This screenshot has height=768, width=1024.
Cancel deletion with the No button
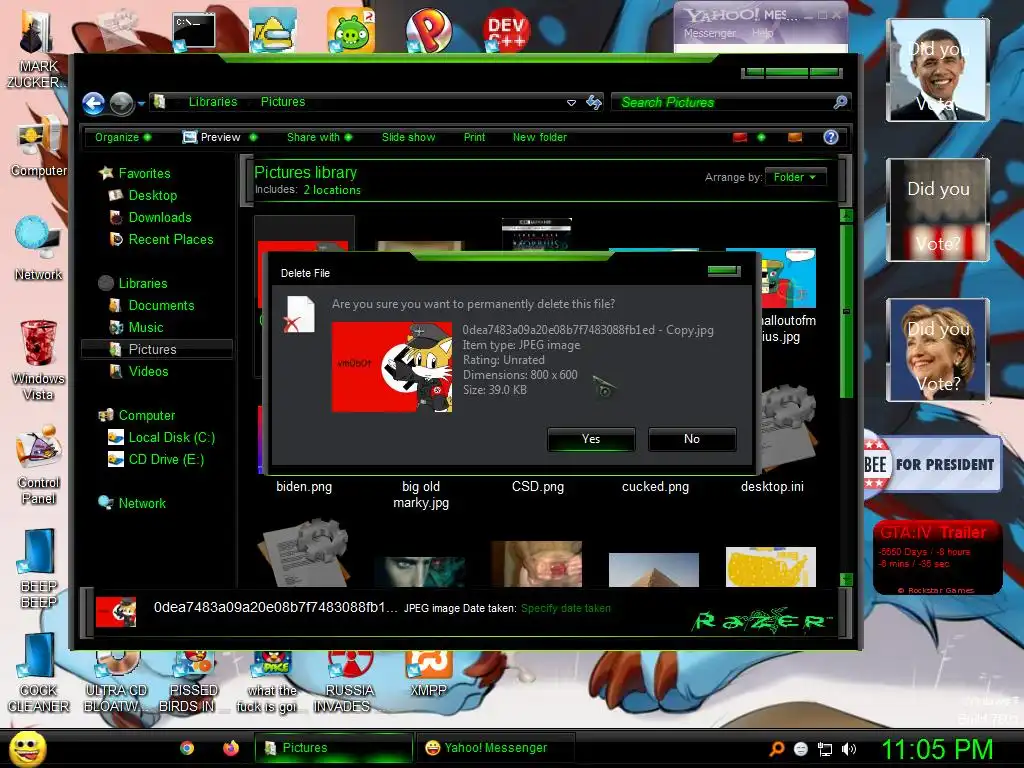(692, 439)
